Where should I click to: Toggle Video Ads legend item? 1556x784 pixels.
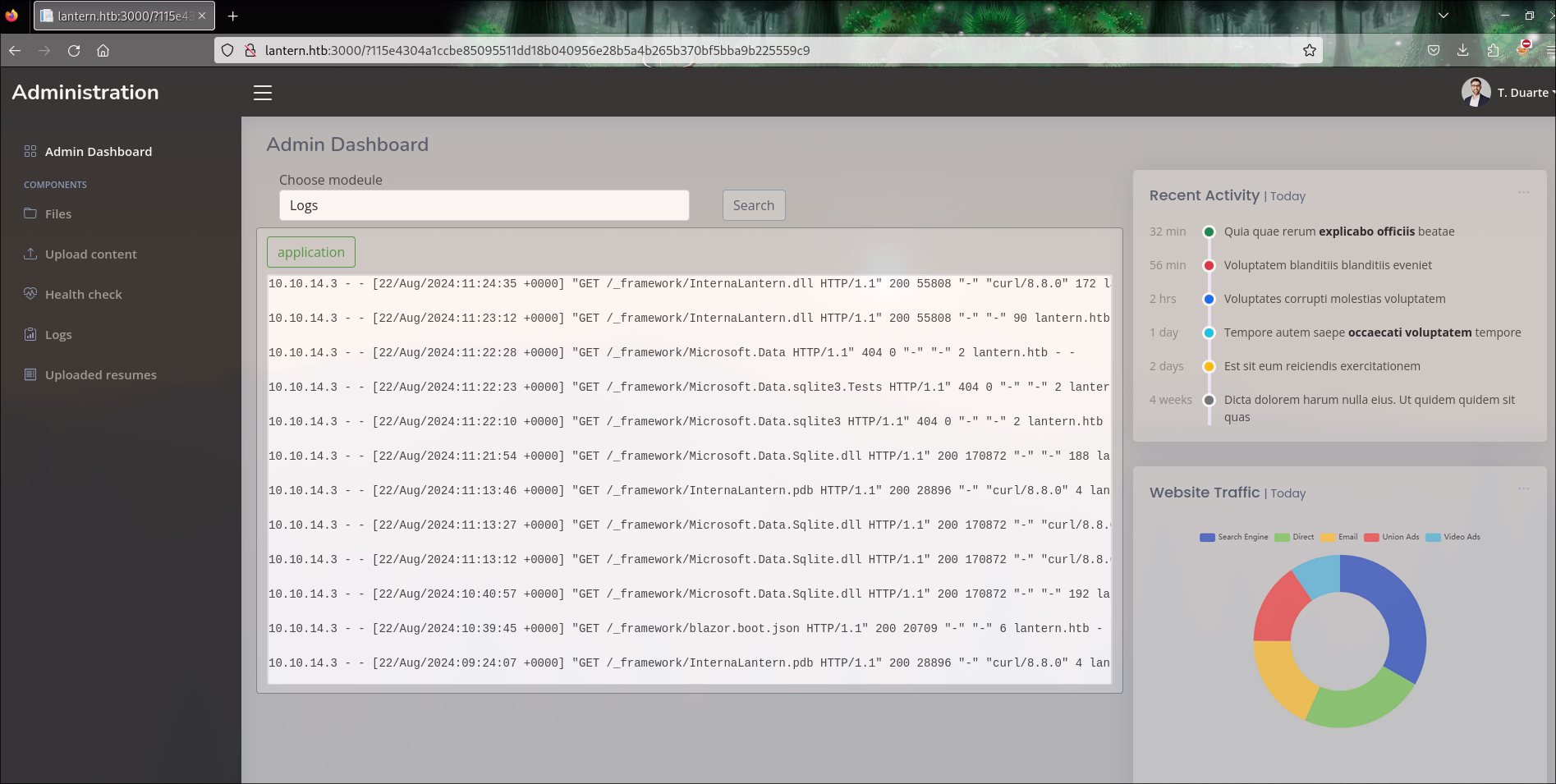(1453, 537)
